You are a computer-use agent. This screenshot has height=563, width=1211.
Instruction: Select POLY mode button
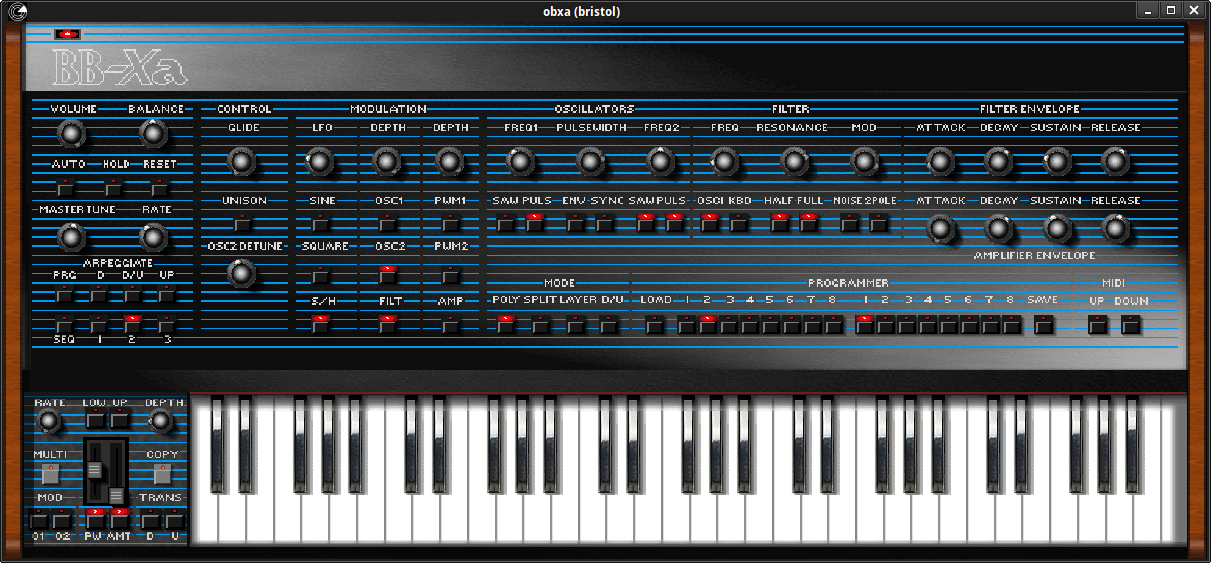(506, 324)
